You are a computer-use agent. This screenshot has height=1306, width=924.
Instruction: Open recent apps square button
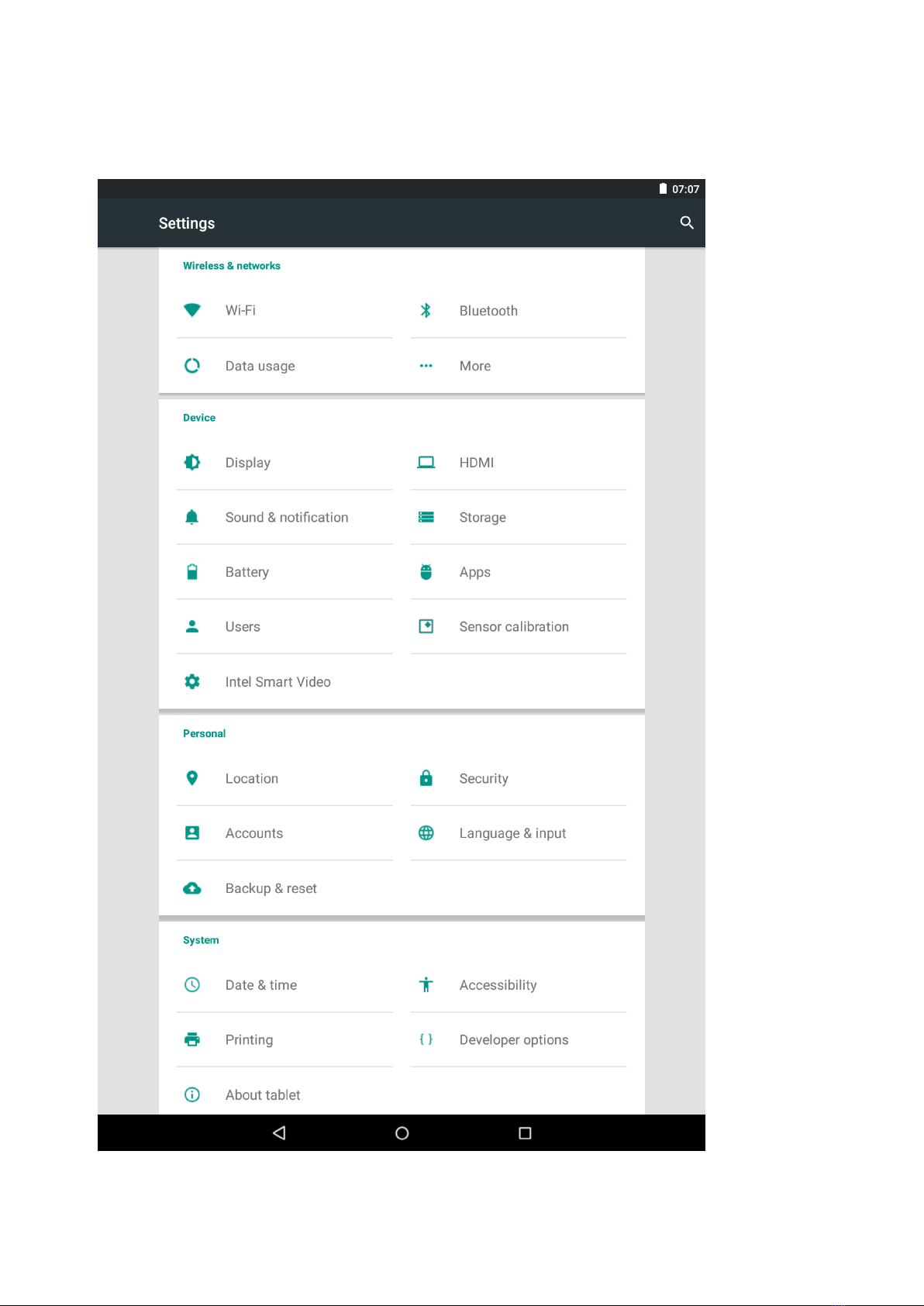tap(525, 1133)
